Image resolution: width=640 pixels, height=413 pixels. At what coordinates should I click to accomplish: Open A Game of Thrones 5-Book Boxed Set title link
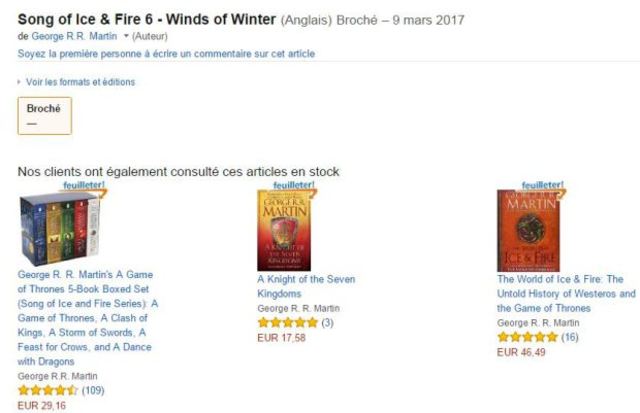88,318
